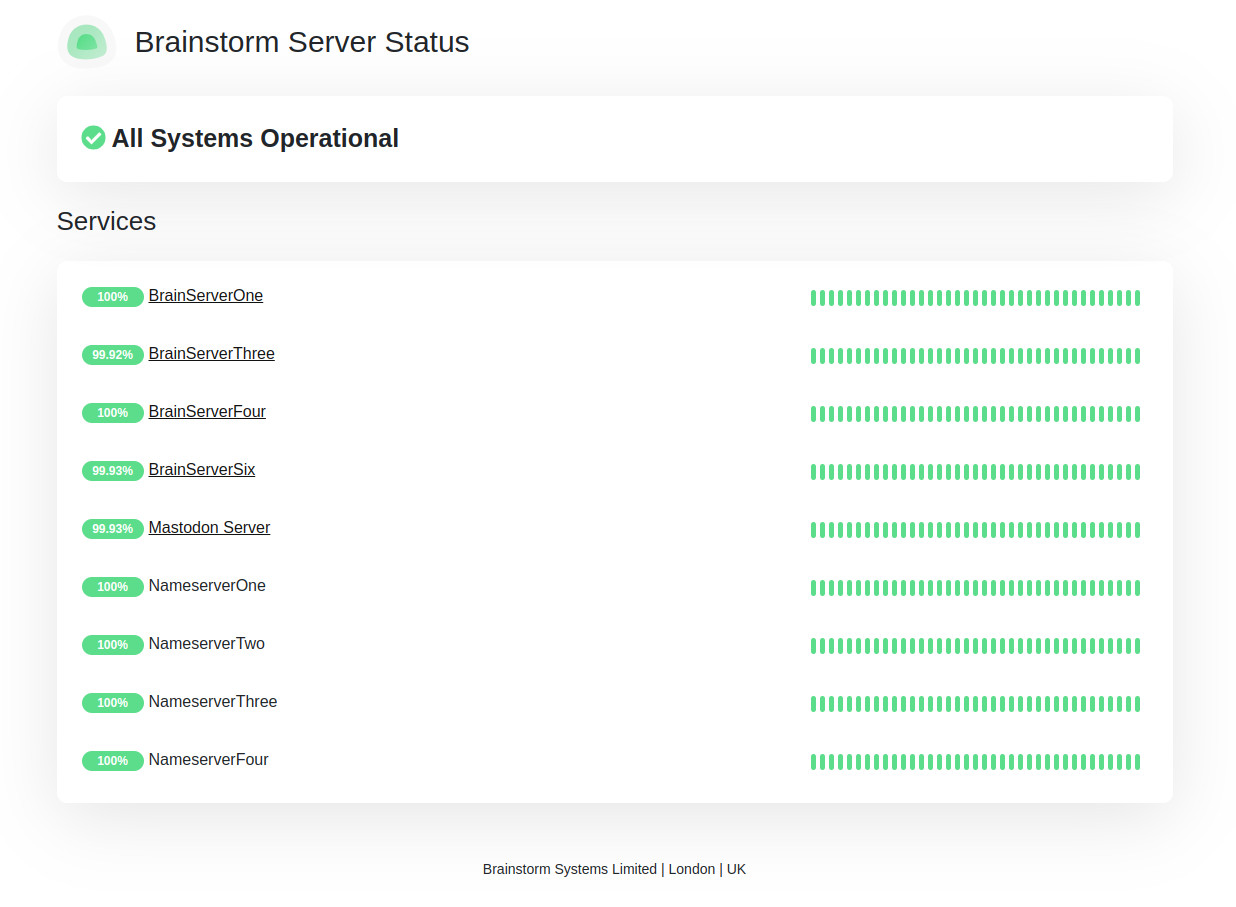Click the Mastodon Server 99.93% uptime badge
The height and width of the screenshot is (907, 1236).
click(113, 529)
